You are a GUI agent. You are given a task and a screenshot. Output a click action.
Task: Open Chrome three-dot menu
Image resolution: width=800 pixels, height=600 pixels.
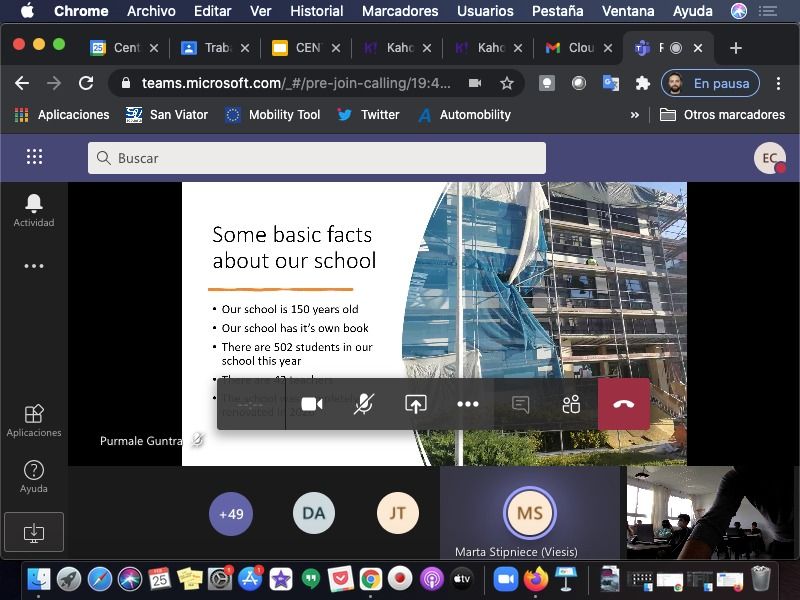click(x=778, y=83)
